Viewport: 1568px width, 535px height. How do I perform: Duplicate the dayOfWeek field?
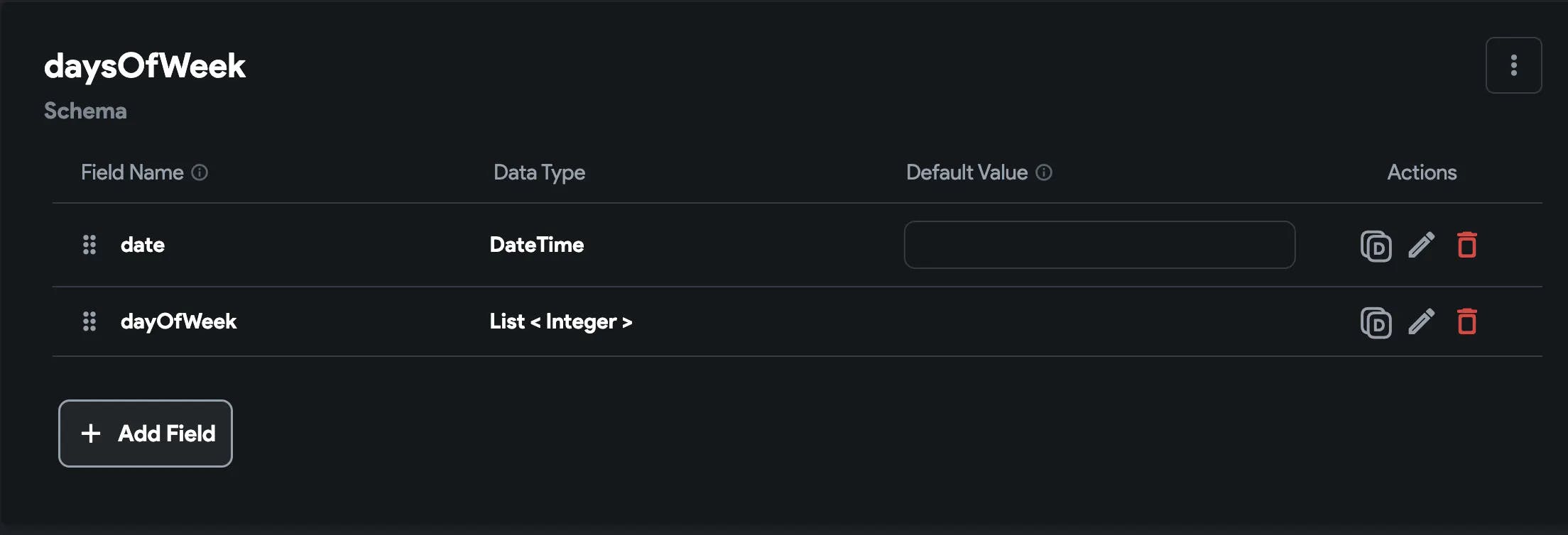[x=1376, y=323]
